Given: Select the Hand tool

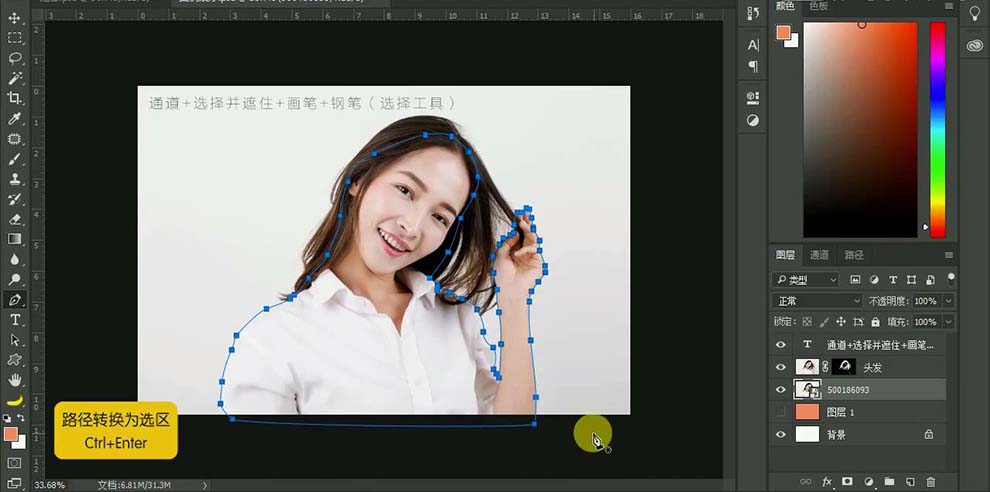Looking at the screenshot, I should click(15, 380).
